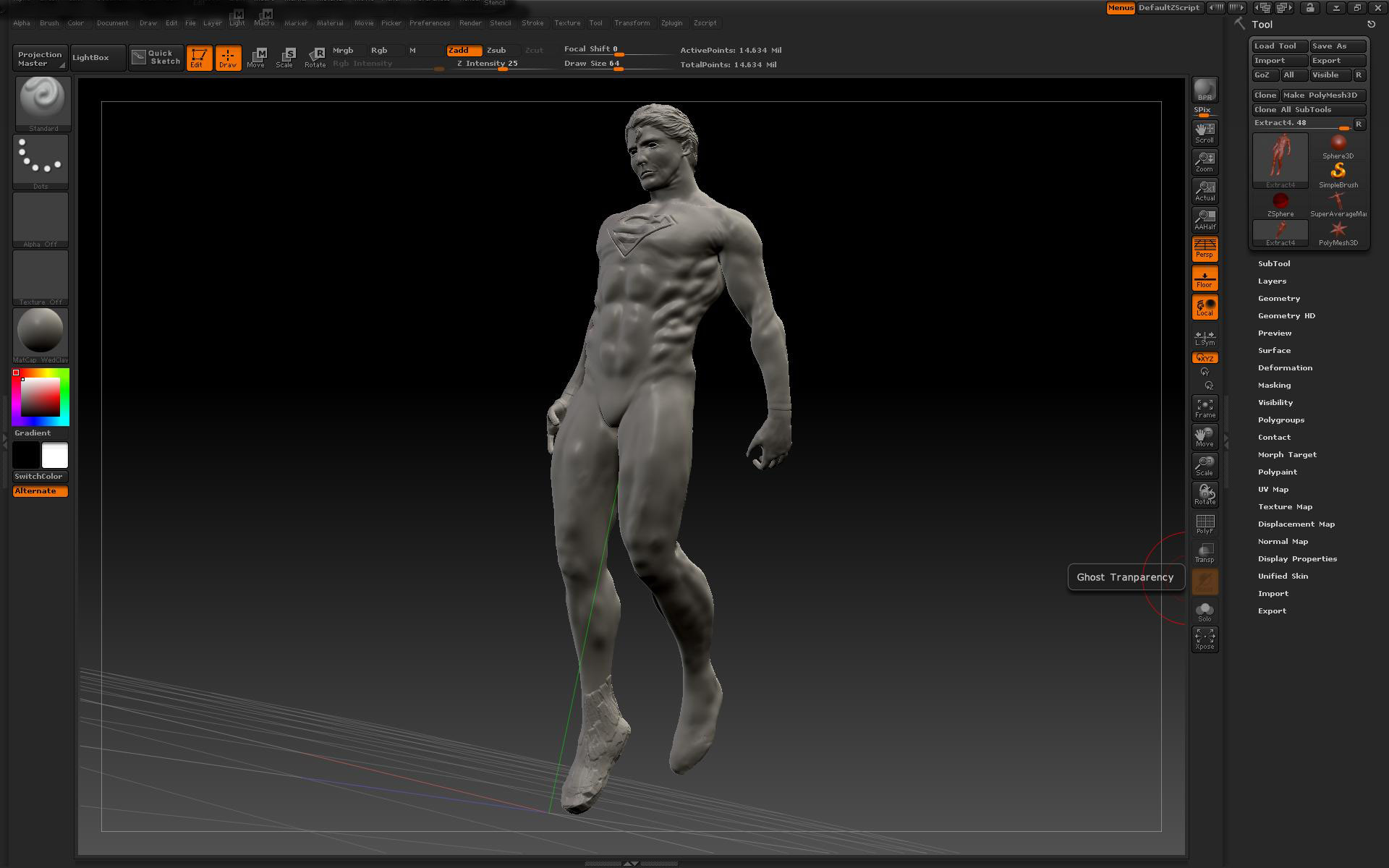
Task: Toggle Ghost Transparency button
Action: pyautogui.click(x=1205, y=582)
